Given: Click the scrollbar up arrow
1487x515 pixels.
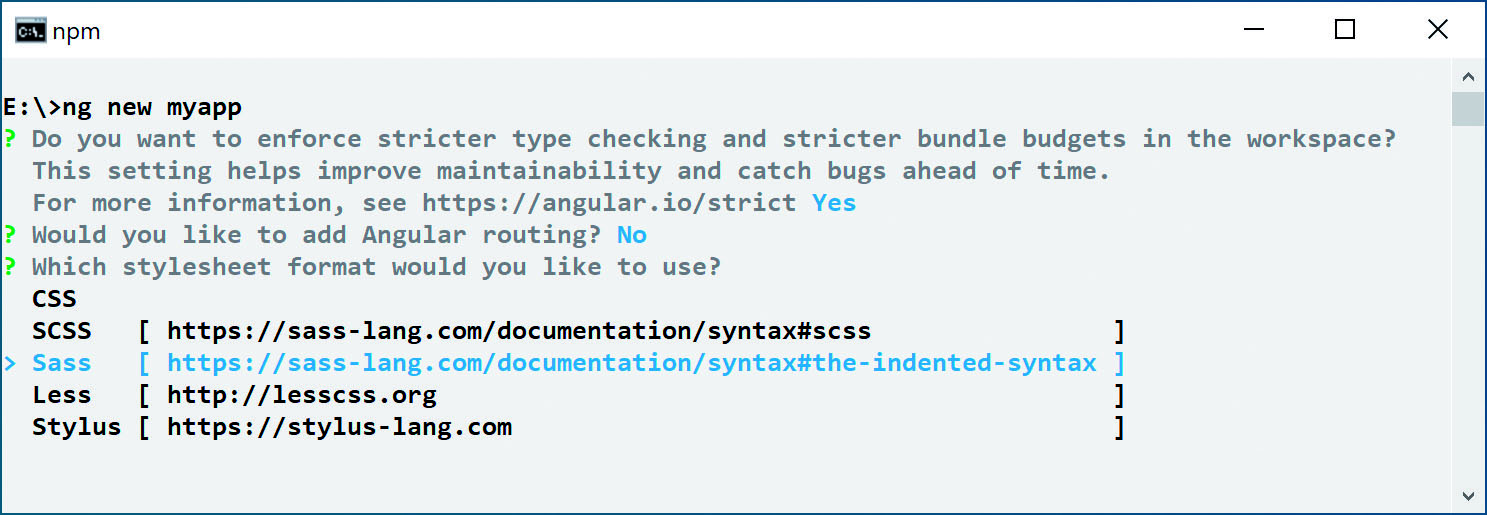Looking at the screenshot, I should click(x=1468, y=76).
